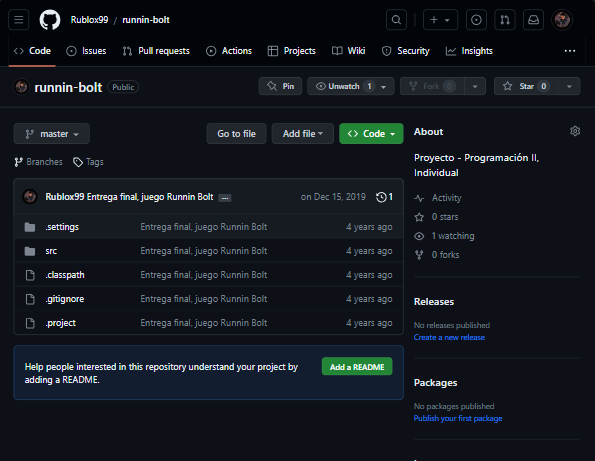View the Branches list

(x=38, y=162)
